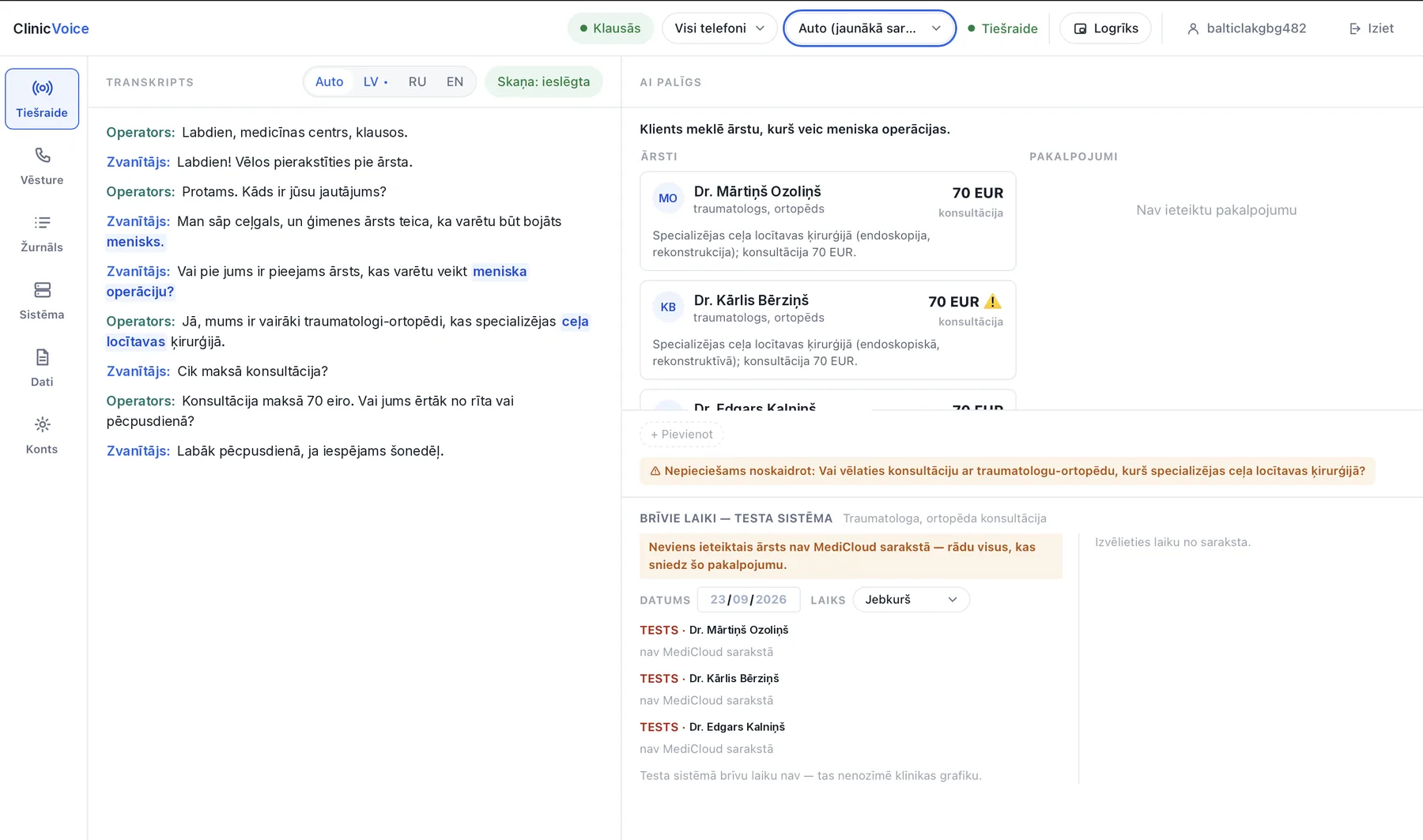Viewport: 1423px width, 840px height.
Task: Click the chevron in Visi telefoni selector
Action: [x=760, y=28]
